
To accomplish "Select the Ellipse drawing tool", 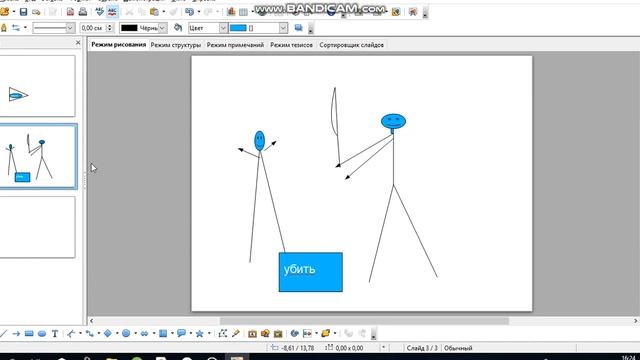I will point(42,334).
